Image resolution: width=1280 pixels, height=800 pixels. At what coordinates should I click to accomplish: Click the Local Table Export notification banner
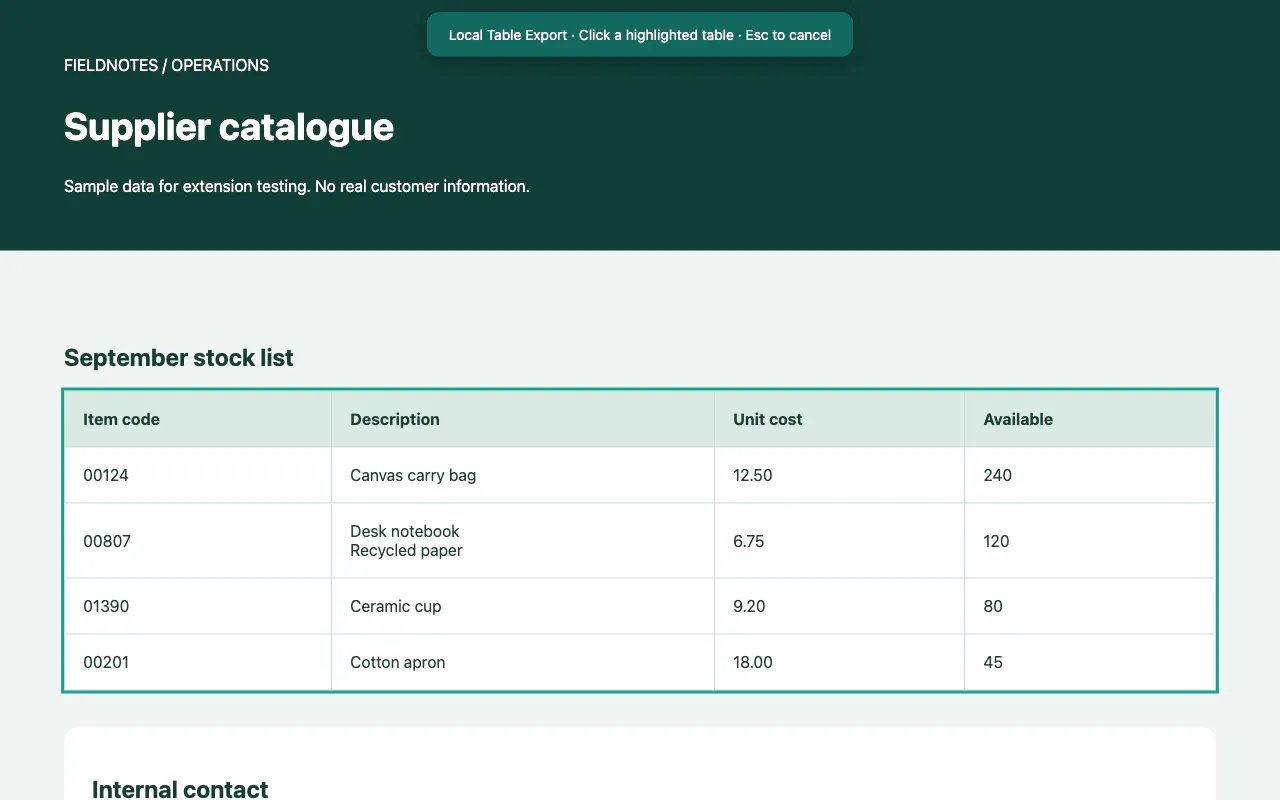(x=639, y=35)
